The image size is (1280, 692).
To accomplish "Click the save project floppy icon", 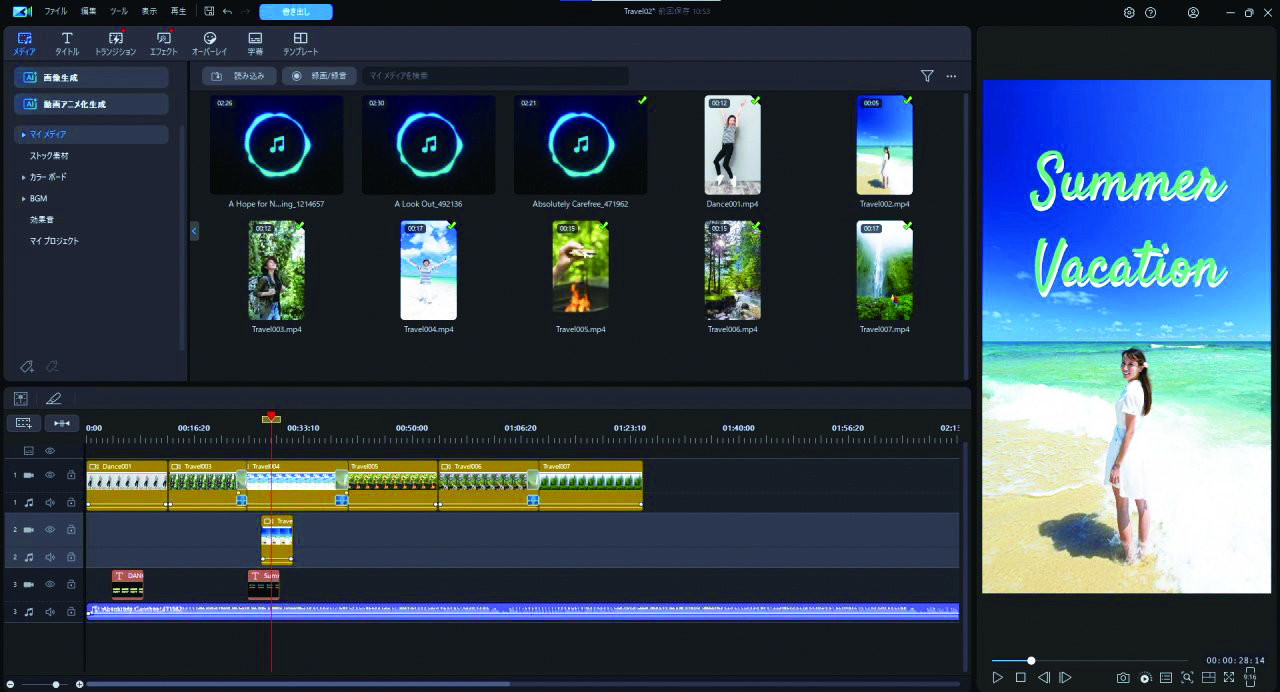I will (x=208, y=12).
